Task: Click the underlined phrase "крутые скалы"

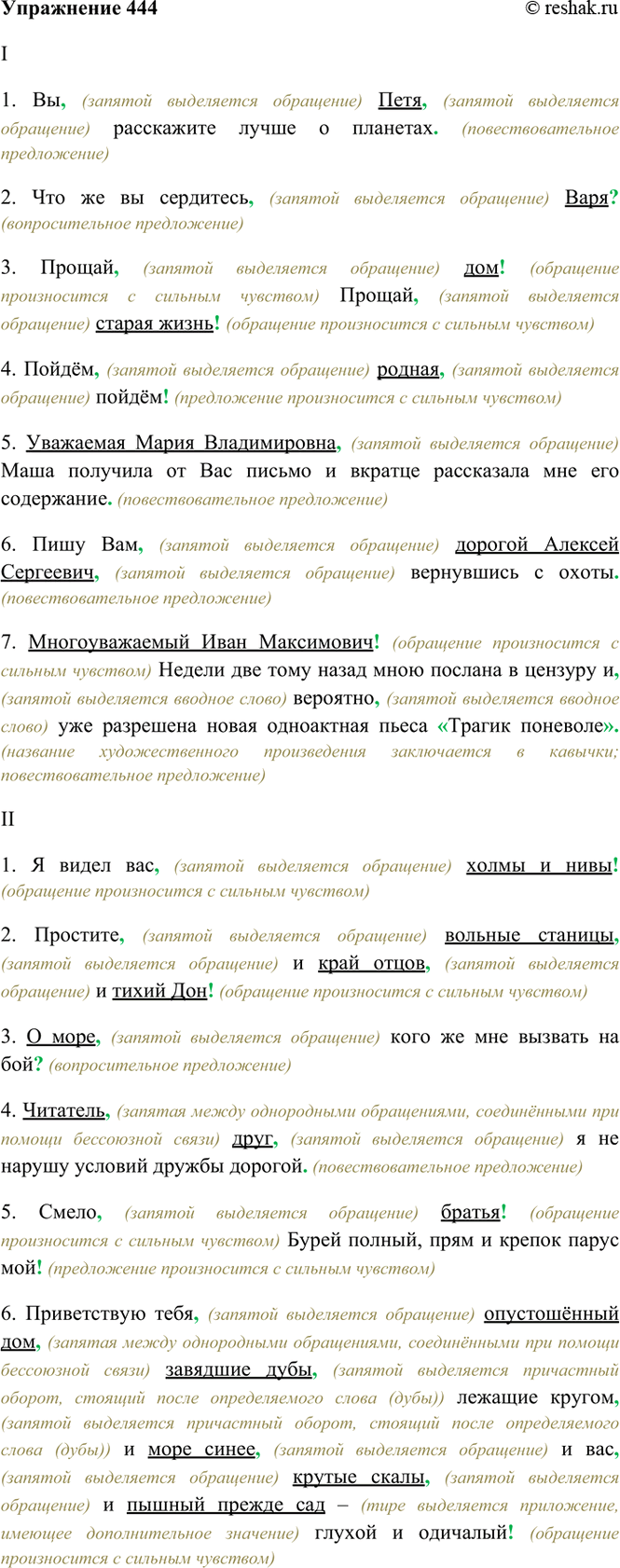Action: pyautogui.click(x=359, y=1478)
